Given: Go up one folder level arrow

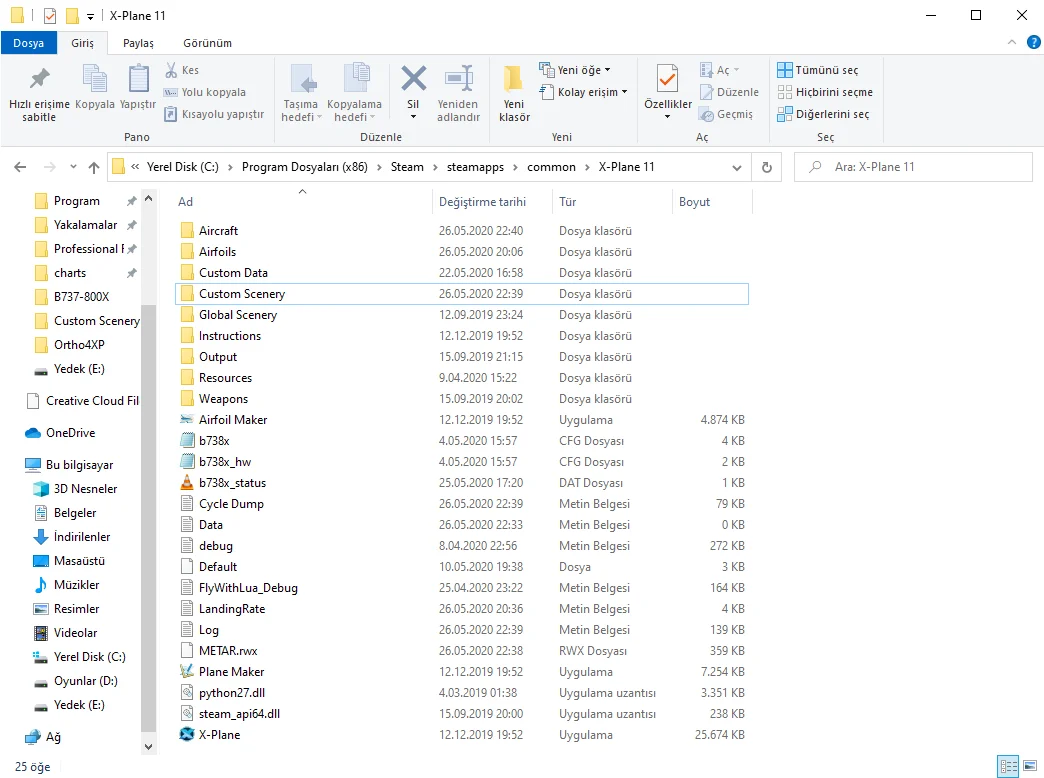Looking at the screenshot, I should click(94, 167).
